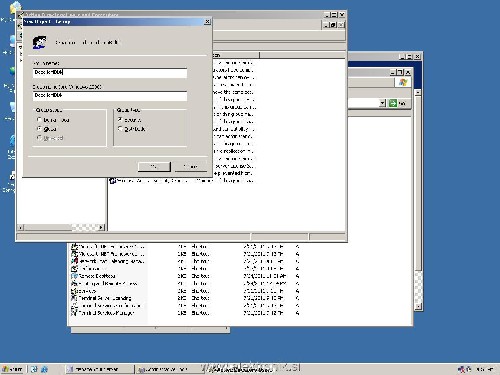Viewport: 500px width, 375px height.
Task: Launch Internet Explorer from quick launch
Action: pos(44,369)
